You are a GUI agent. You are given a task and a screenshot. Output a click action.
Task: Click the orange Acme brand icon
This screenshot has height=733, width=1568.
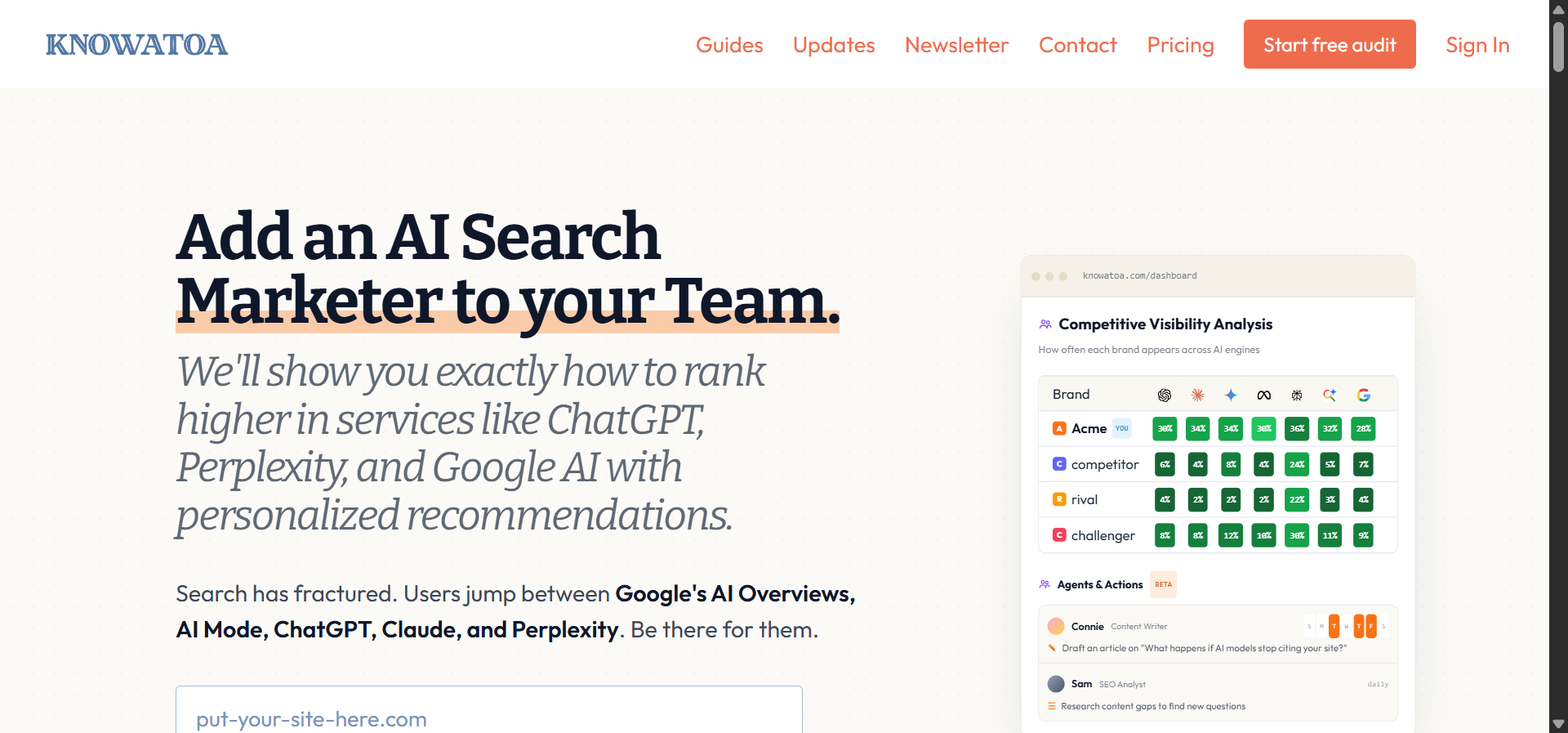(1059, 428)
